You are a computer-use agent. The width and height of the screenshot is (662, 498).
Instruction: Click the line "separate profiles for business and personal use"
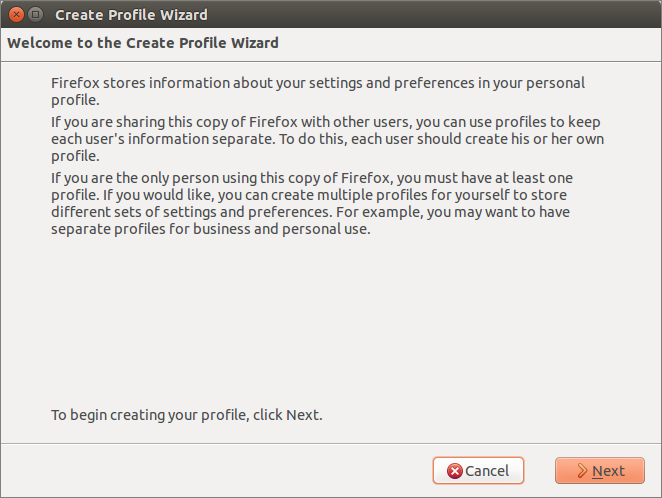tap(211, 229)
